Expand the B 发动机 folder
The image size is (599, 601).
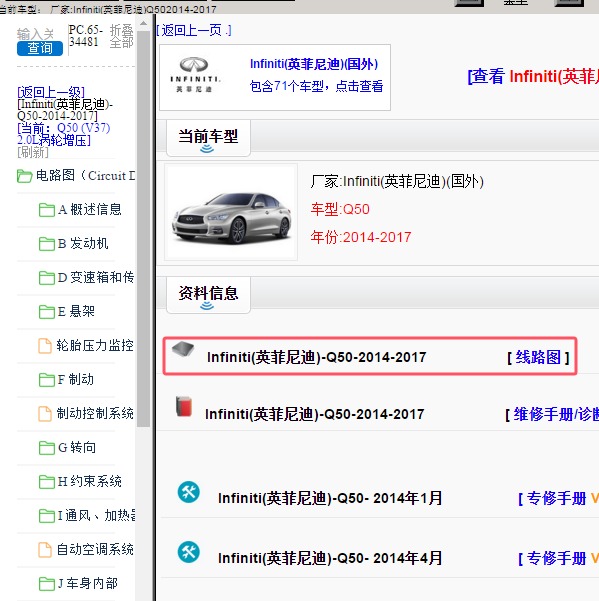tap(74, 243)
